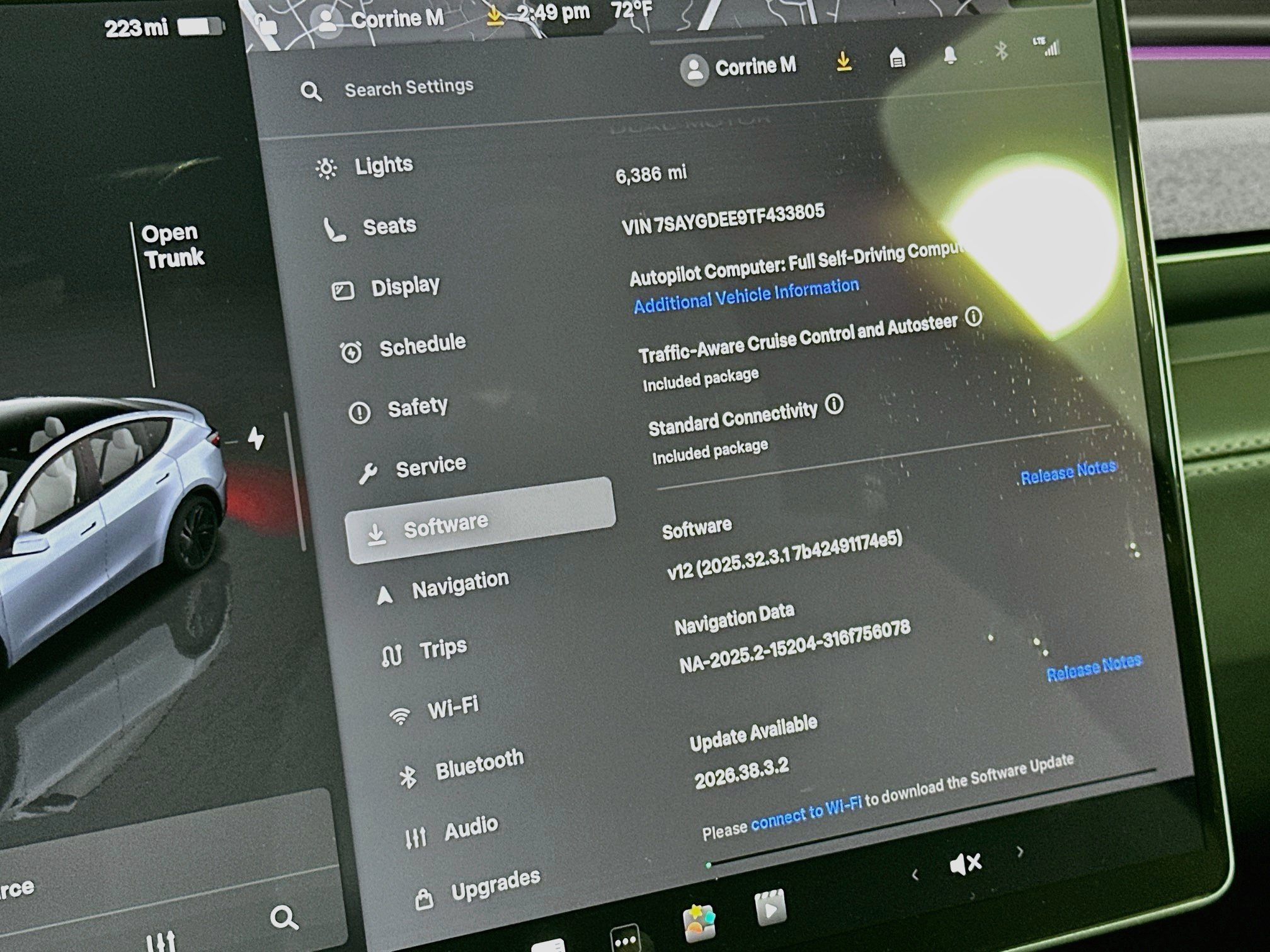This screenshot has height=952, width=1270.
Task: Tap the muted volume speaker icon
Action: (x=965, y=864)
